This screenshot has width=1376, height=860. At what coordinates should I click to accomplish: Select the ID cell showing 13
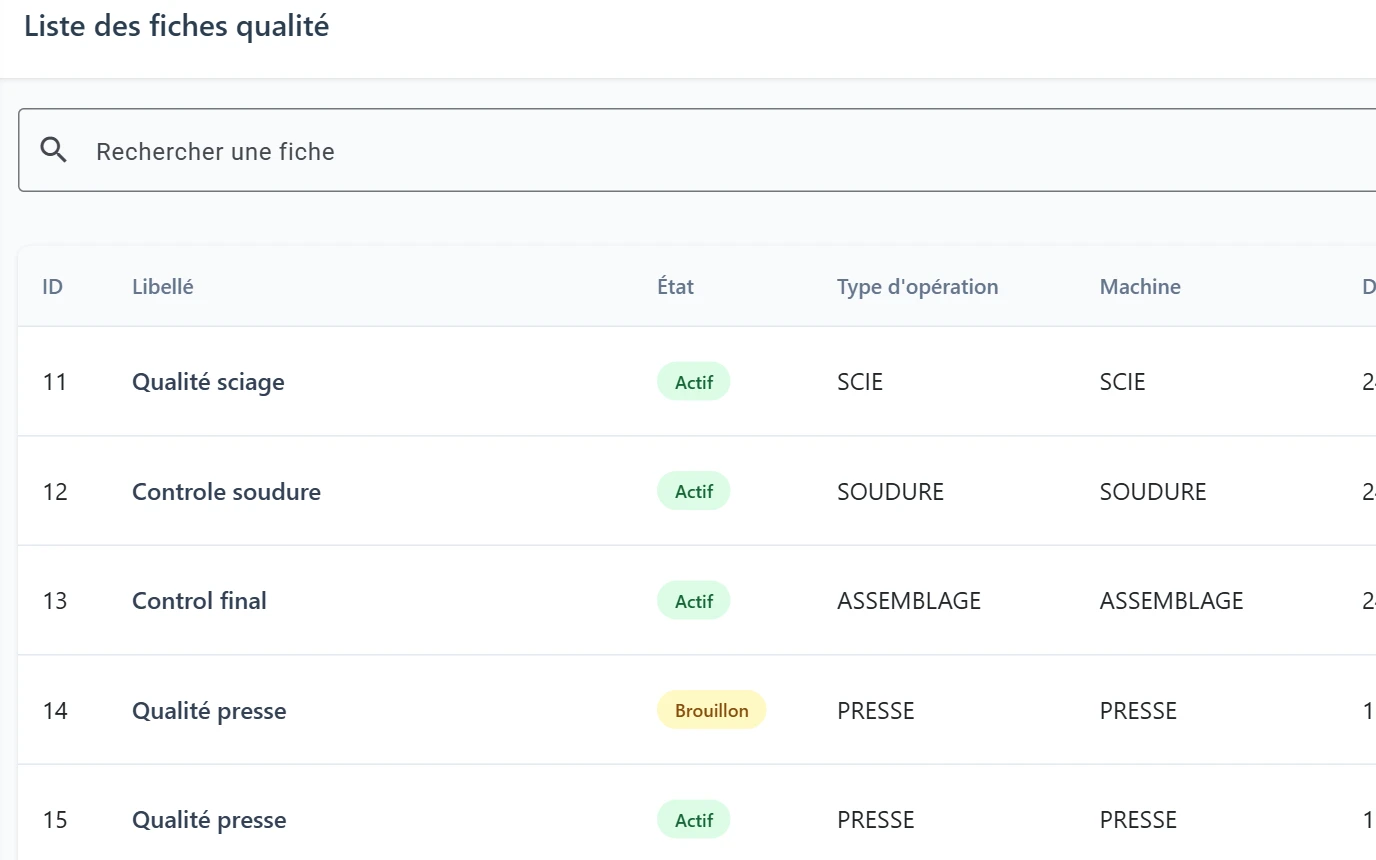click(55, 601)
